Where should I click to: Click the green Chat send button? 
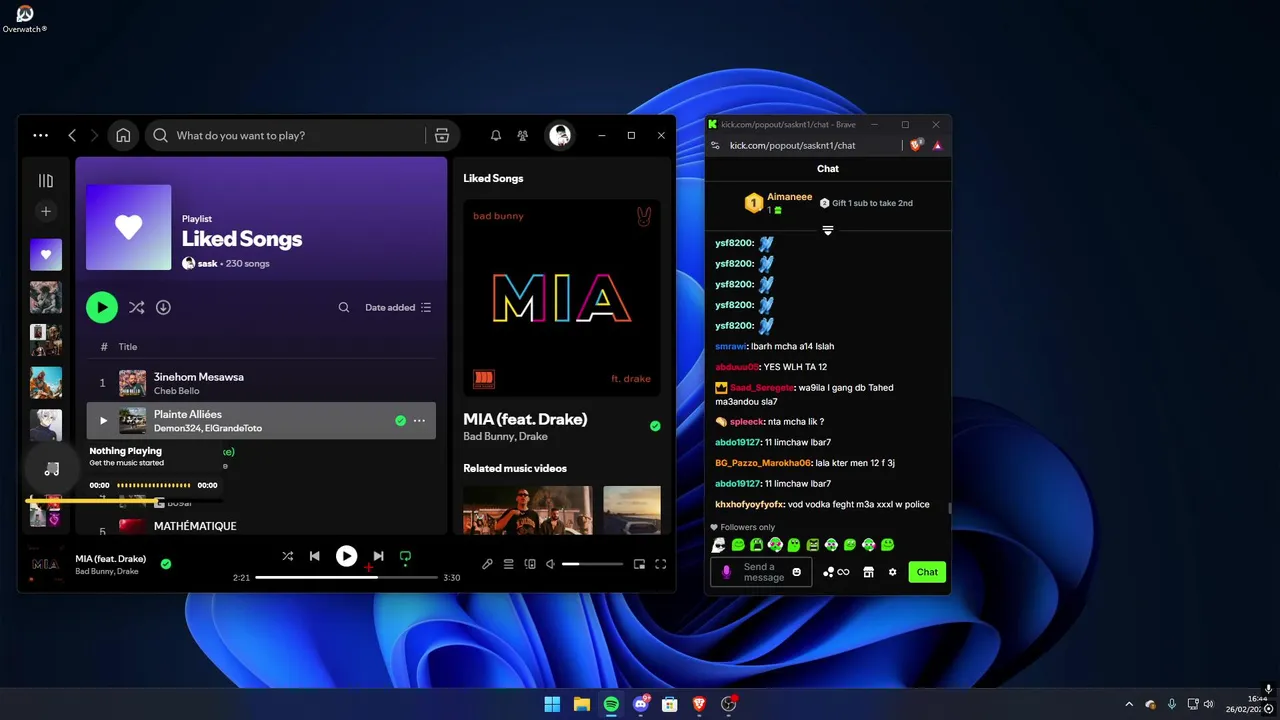(x=927, y=572)
